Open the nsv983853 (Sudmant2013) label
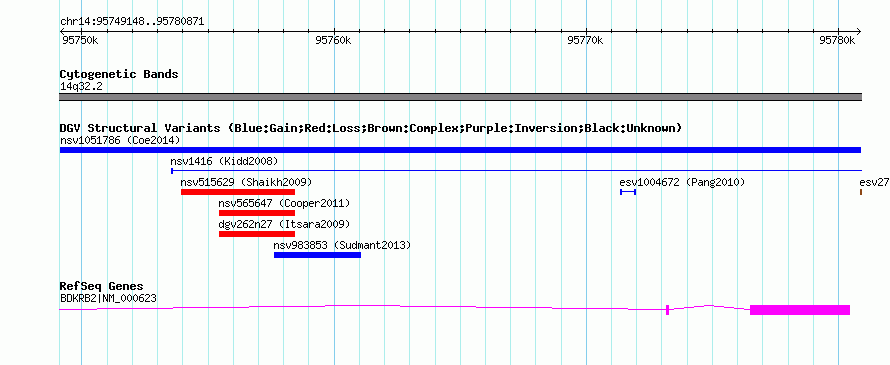890x365 pixels. (x=342, y=245)
